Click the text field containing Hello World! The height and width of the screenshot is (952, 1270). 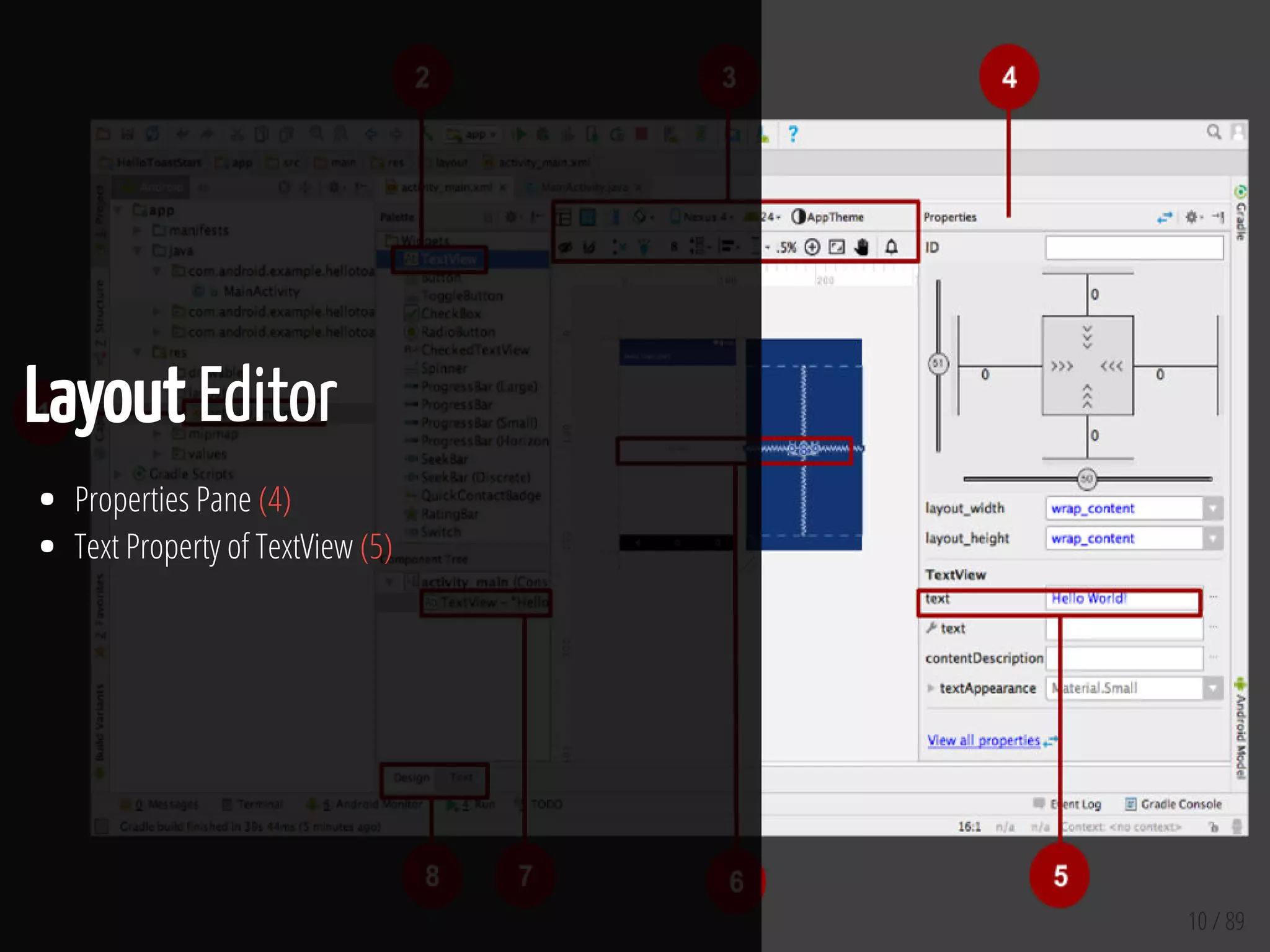[x=1123, y=599]
